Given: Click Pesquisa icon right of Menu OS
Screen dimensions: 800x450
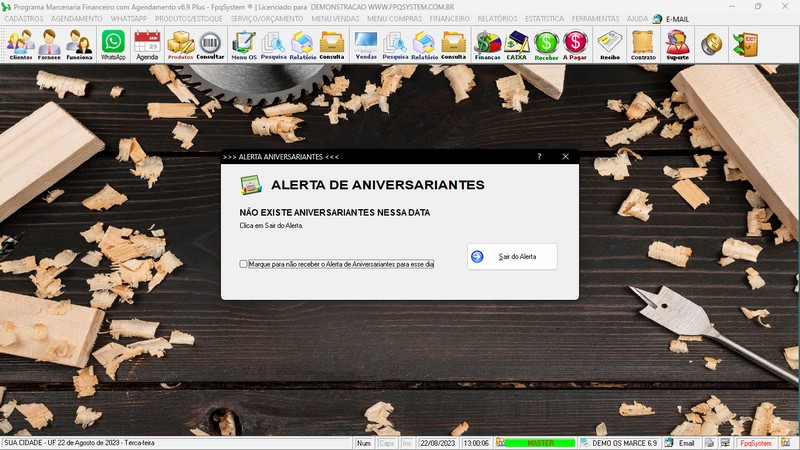Looking at the screenshot, I should [x=273, y=44].
